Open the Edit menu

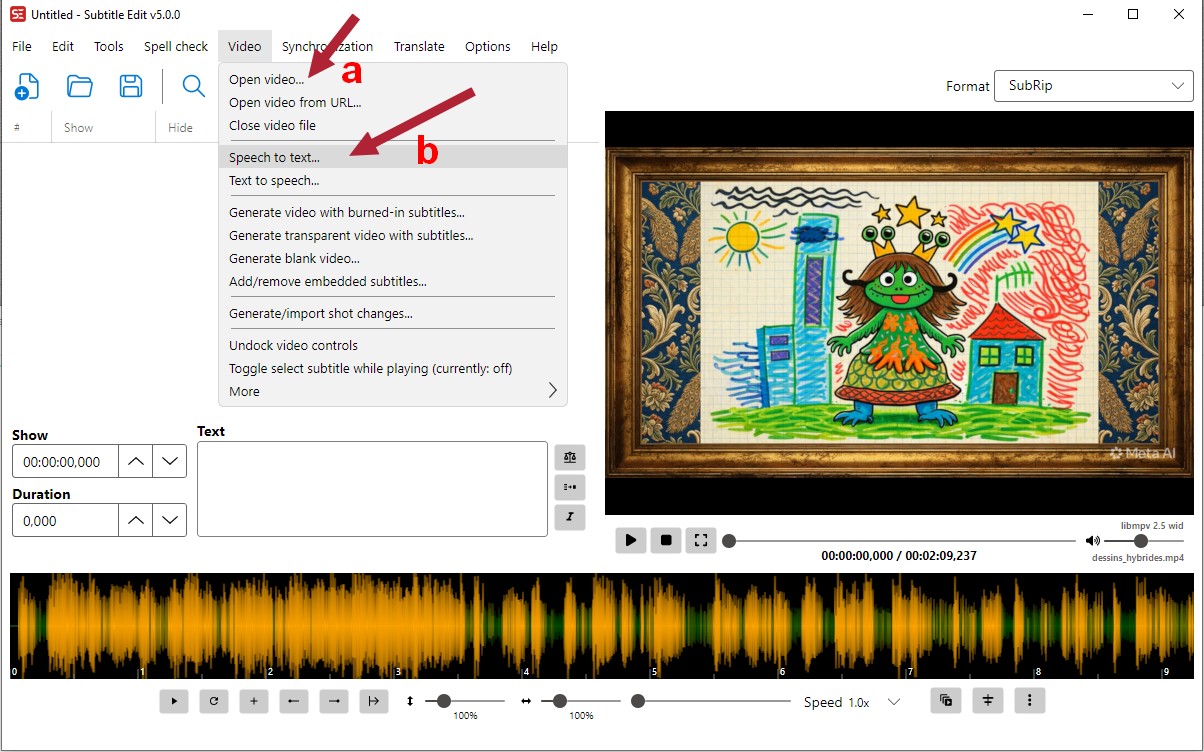pyautogui.click(x=63, y=46)
